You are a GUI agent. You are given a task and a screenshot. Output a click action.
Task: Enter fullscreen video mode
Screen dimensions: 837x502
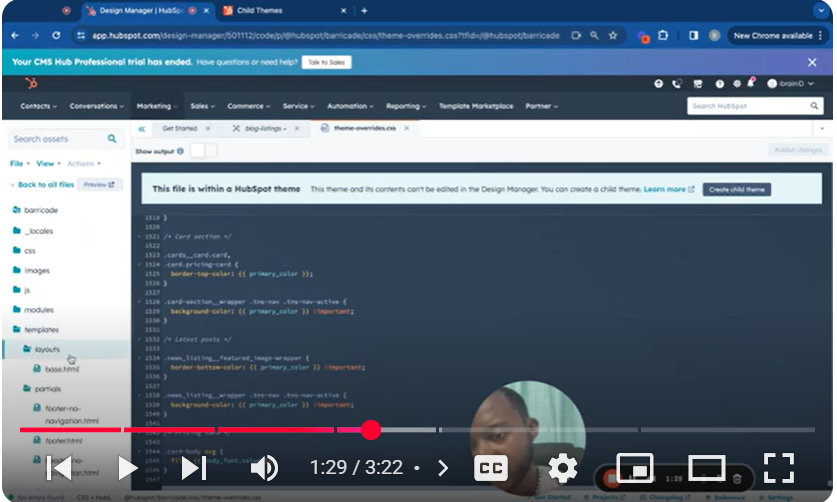pos(779,468)
